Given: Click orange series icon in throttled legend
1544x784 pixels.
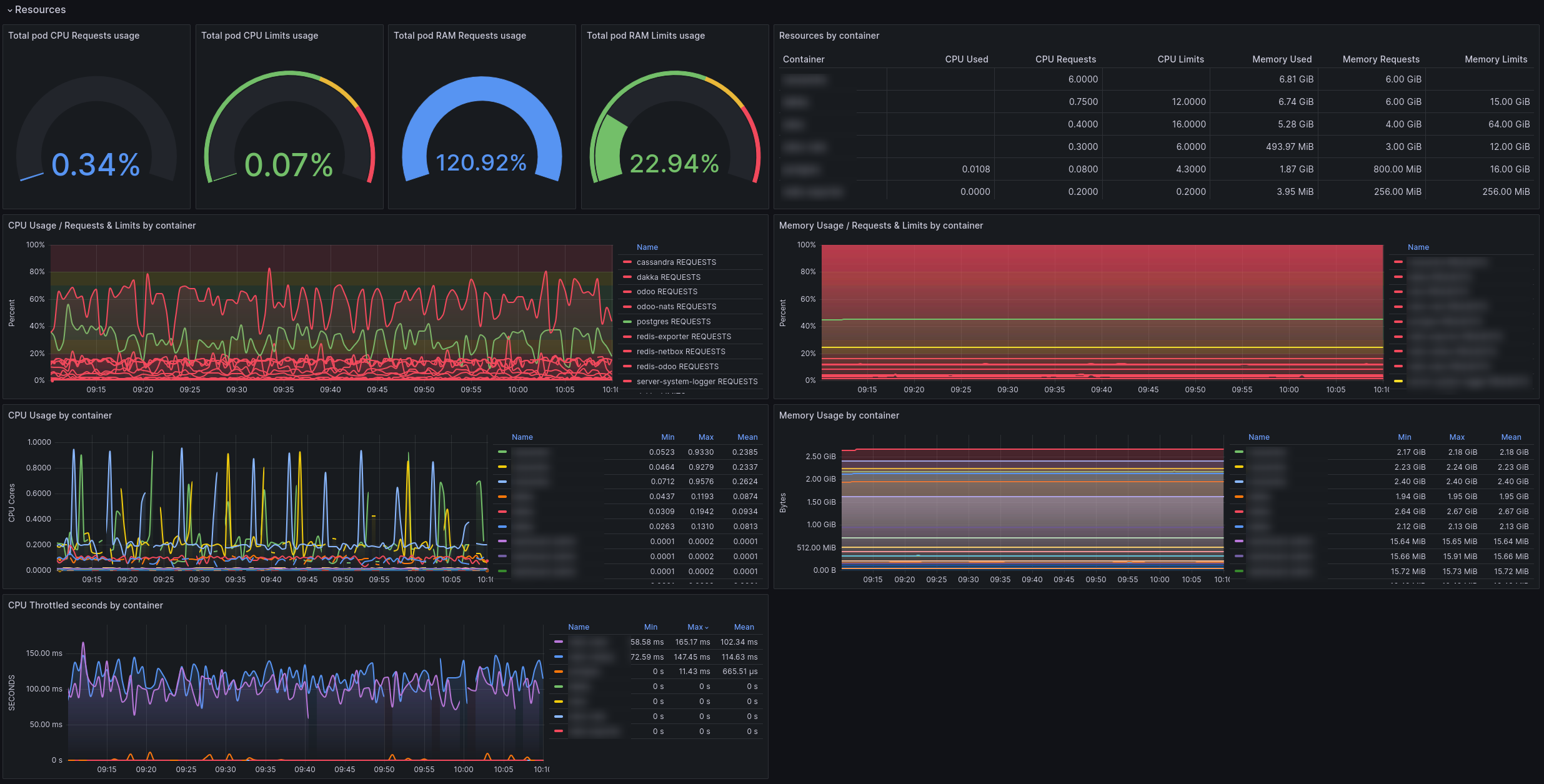Looking at the screenshot, I should coord(558,672).
